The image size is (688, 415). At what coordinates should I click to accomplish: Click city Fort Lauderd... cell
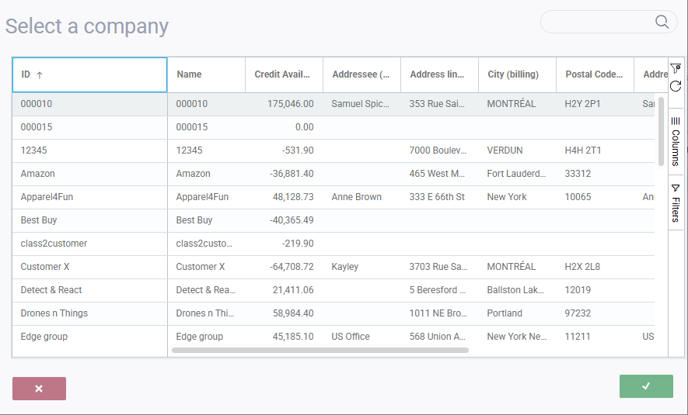click(x=516, y=174)
